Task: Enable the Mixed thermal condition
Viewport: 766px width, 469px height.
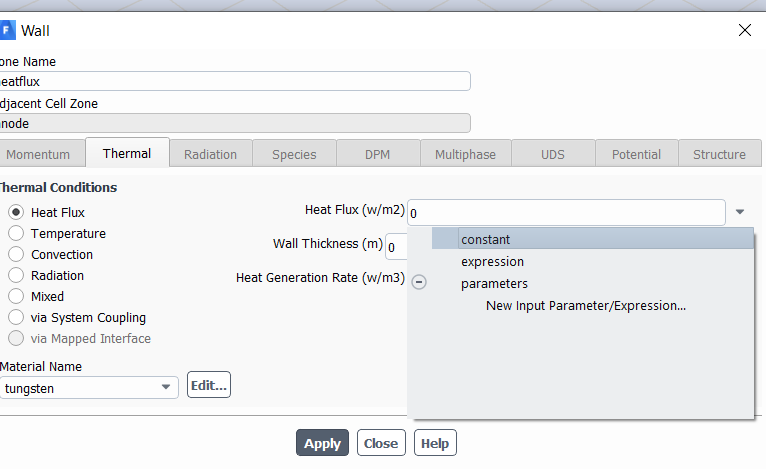Action: pos(16,296)
